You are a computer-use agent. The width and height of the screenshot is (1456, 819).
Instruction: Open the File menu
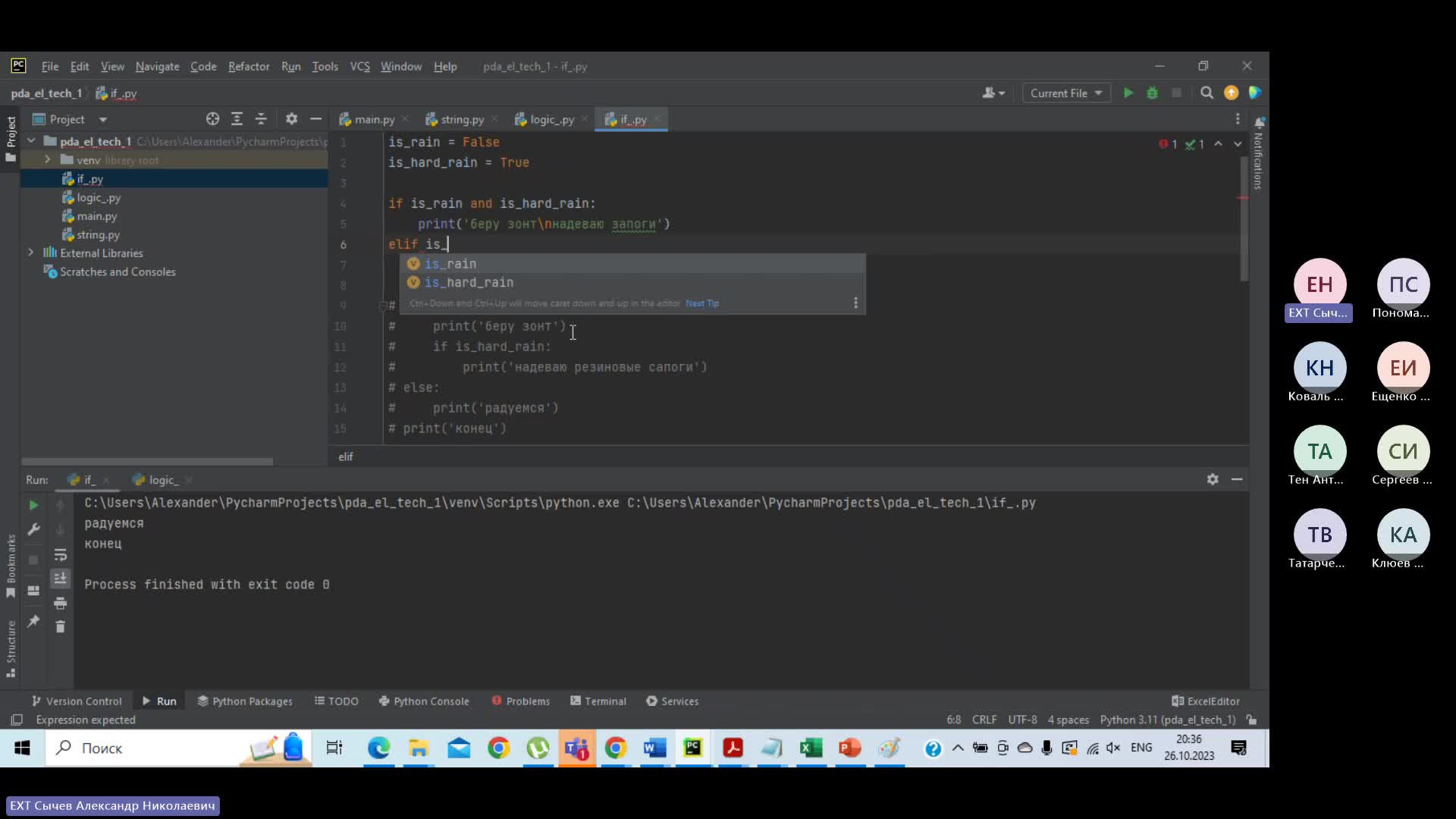pyautogui.click(x=50, y=66)
